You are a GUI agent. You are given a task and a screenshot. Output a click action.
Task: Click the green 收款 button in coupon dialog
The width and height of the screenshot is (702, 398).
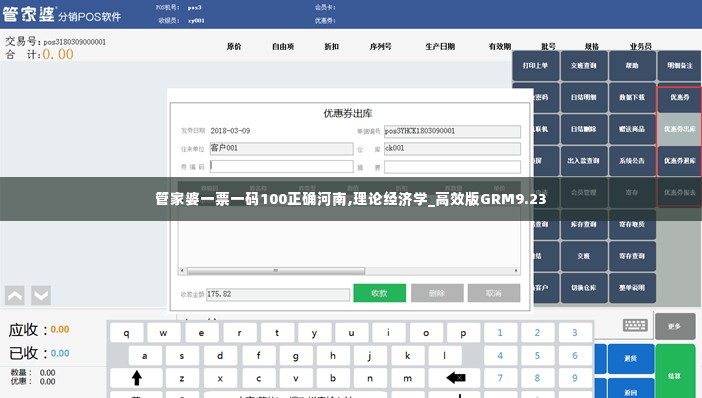[x=379, y=293]
